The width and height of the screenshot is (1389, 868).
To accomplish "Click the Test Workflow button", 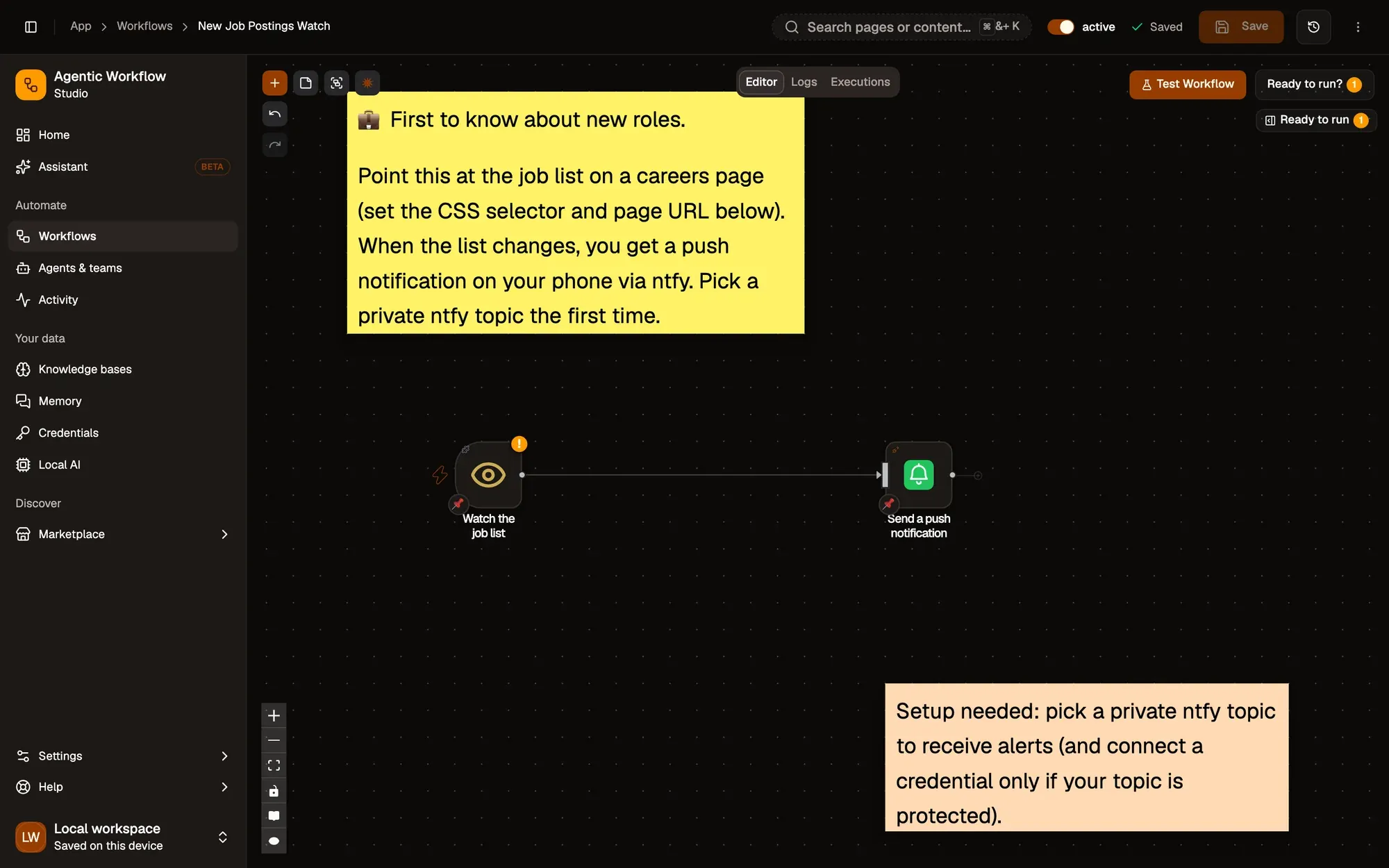I will pos(1187,84).
